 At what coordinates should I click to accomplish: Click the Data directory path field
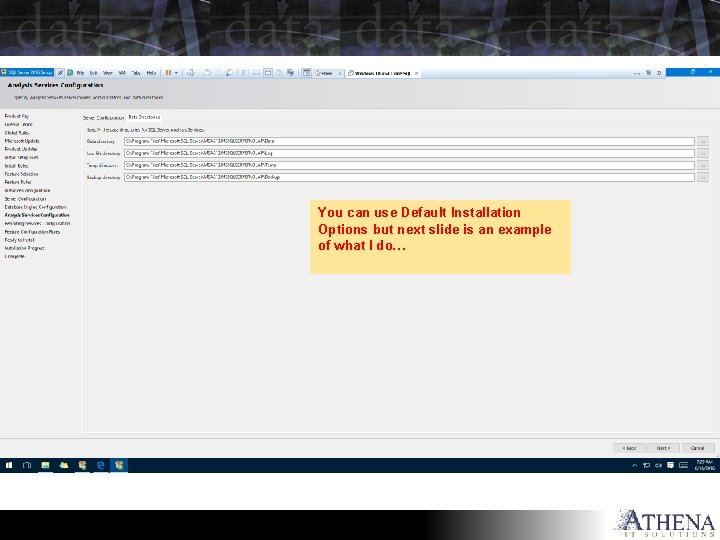409,141
